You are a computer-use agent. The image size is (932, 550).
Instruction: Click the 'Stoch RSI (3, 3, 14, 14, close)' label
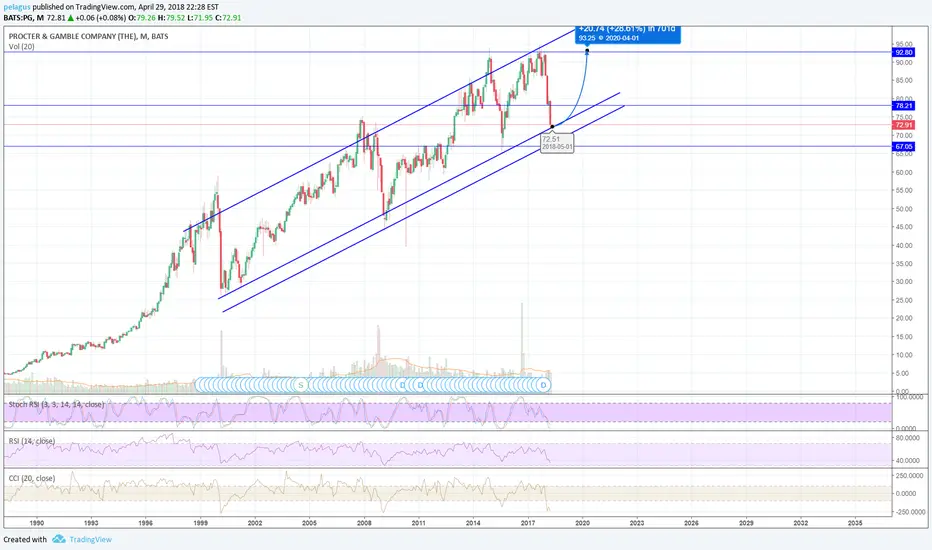[56, 404]
